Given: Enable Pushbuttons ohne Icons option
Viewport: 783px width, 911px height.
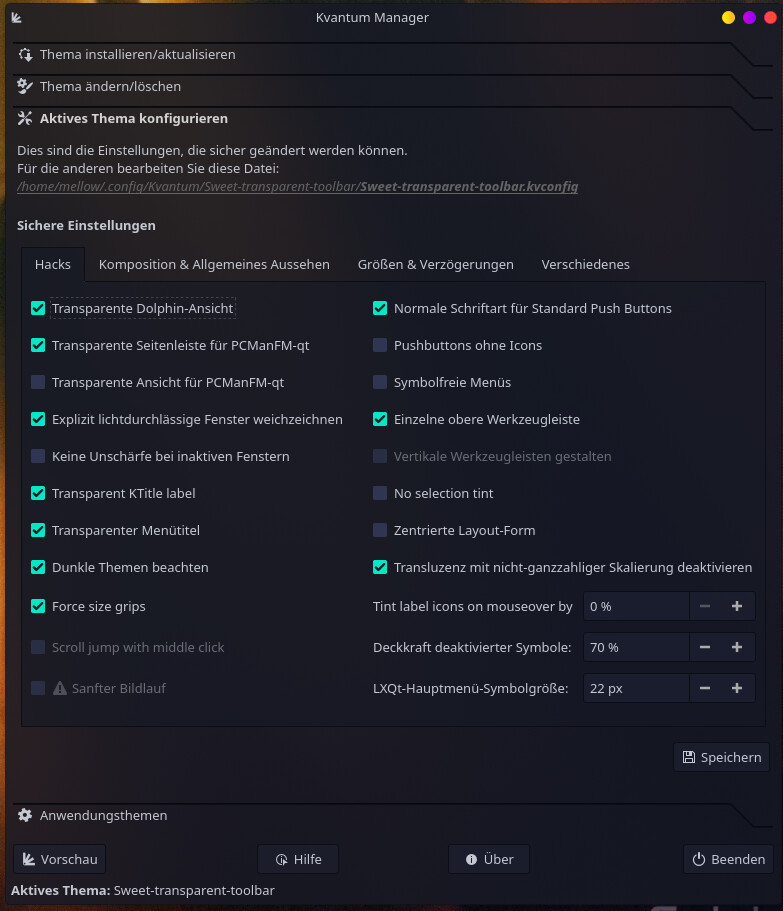Looking at the screenshot, I should (380, 345).
